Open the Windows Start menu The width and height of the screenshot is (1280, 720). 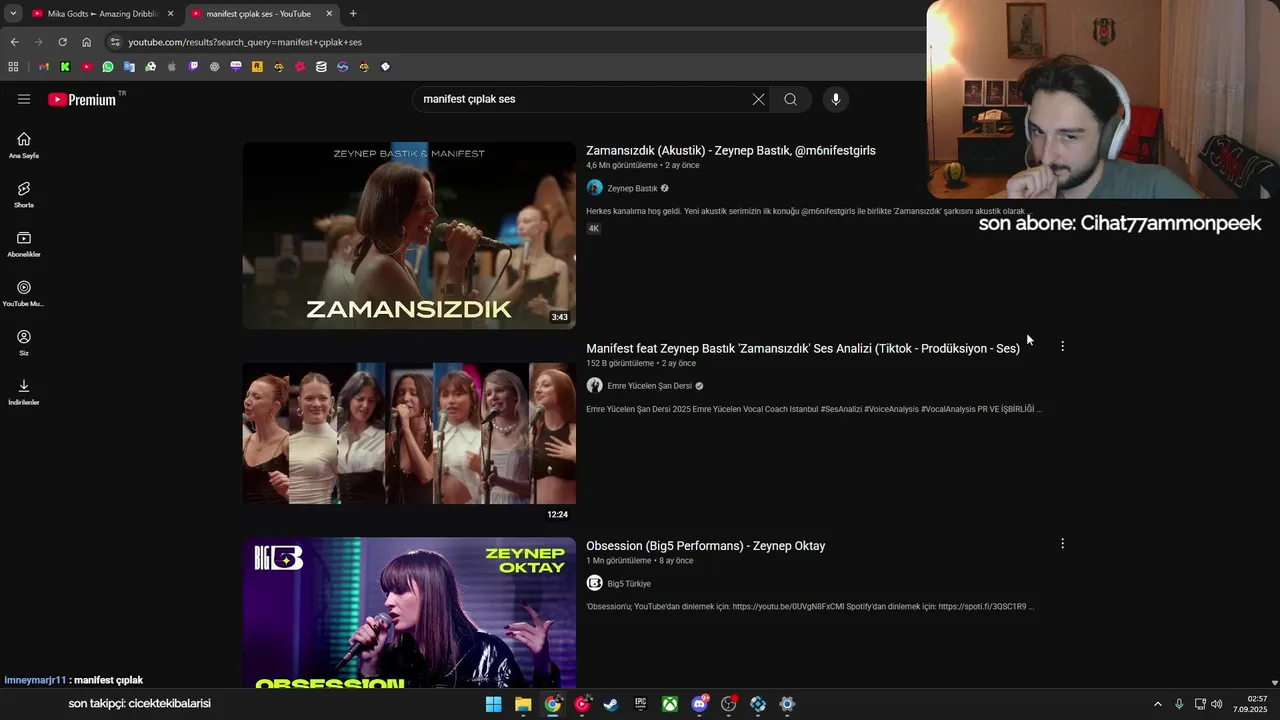pyautogui.click(x=494, y=704)
